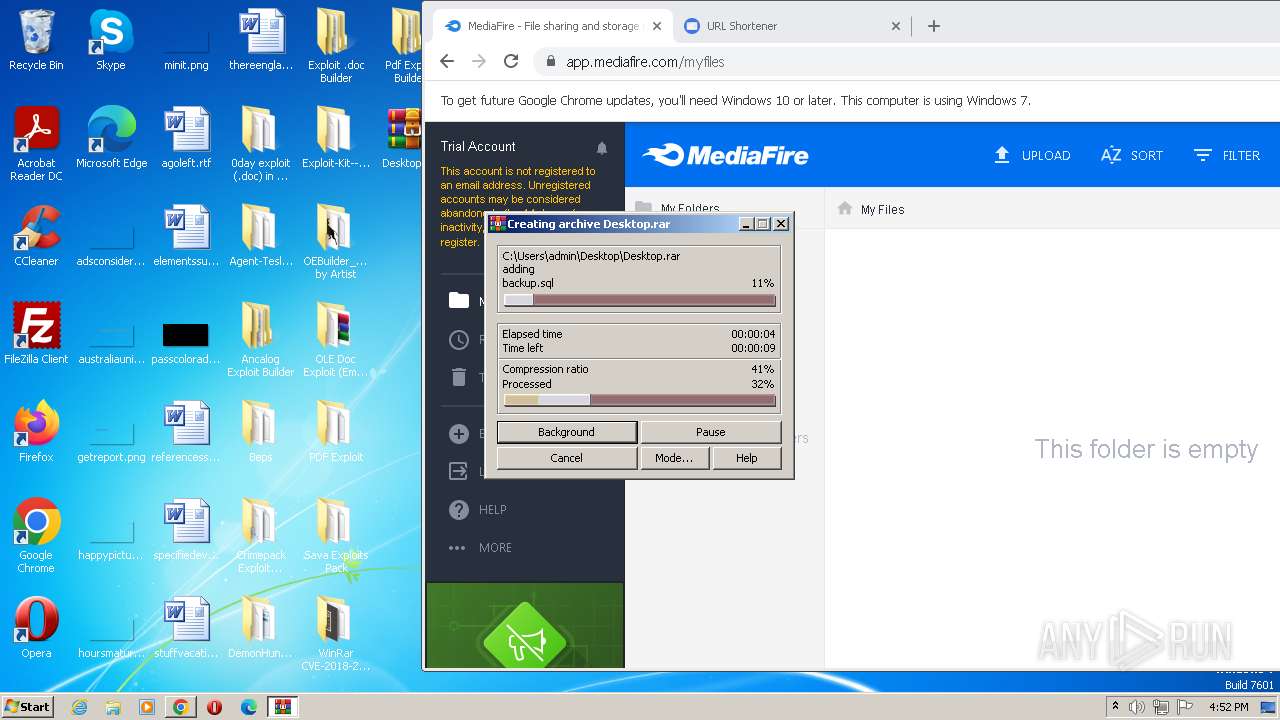Select the 0day exploit (.doc) folder
Image resolution: width=1280 pixels, height=720 pixels.
pyautogui.click(x=260, y=144)
